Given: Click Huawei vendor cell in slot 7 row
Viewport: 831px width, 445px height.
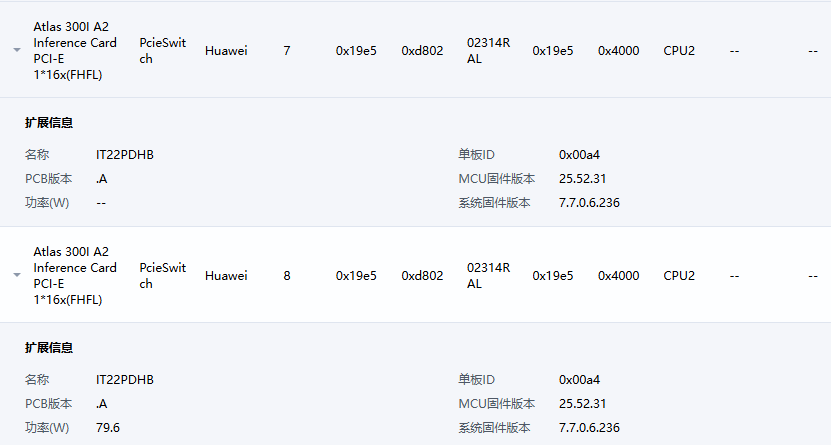Looking at the screenshot, I should [x=226, y=51].
